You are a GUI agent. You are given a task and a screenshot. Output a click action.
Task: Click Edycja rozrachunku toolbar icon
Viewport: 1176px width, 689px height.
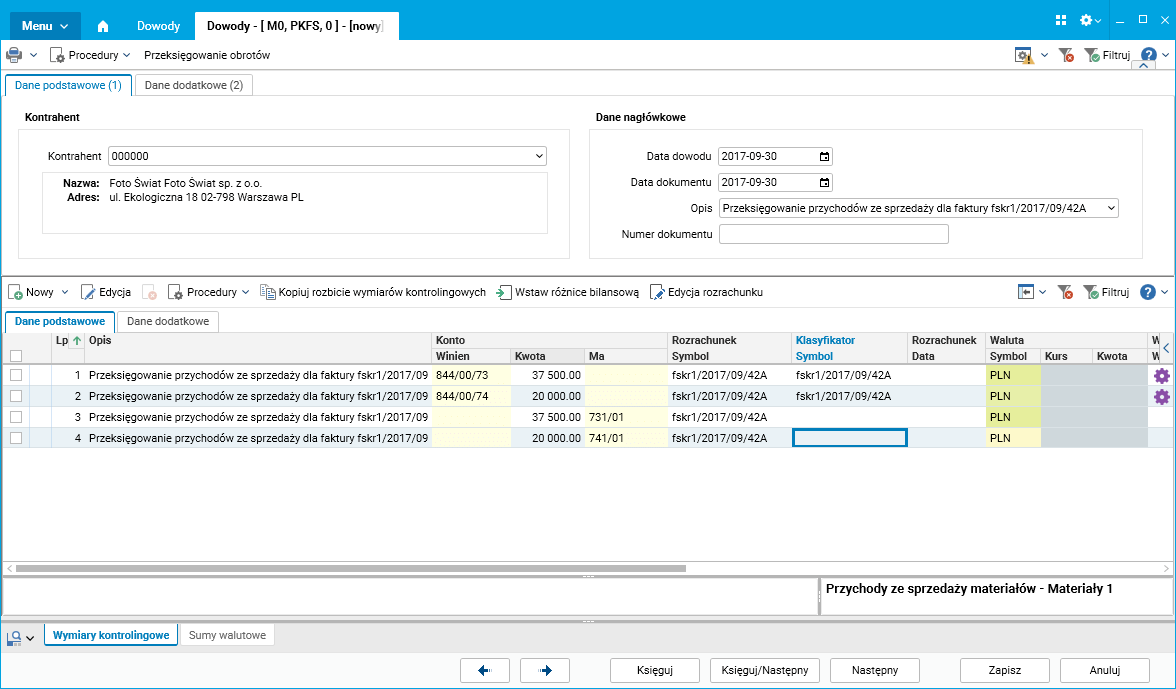point(657,292)
